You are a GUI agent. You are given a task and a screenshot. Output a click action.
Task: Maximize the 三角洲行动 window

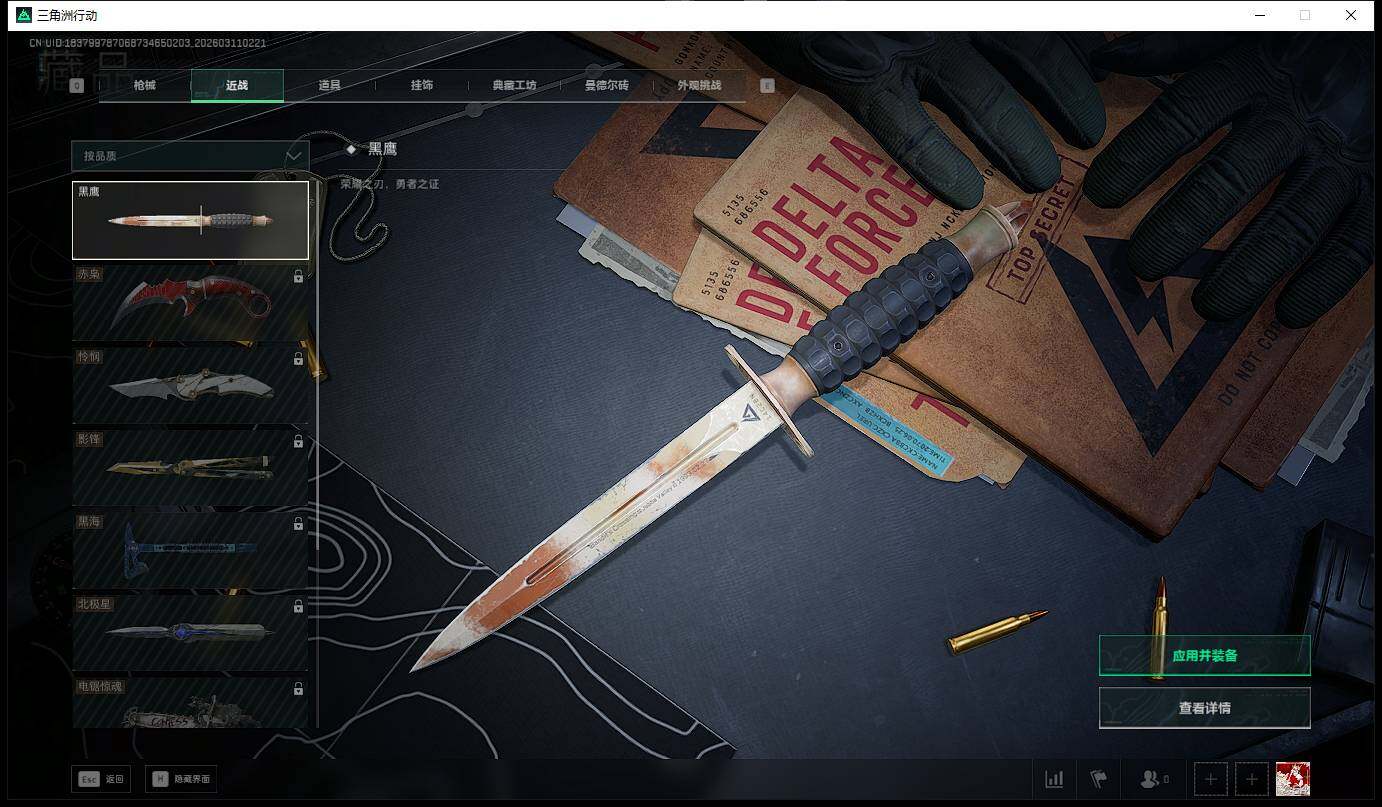(1305, 15)
